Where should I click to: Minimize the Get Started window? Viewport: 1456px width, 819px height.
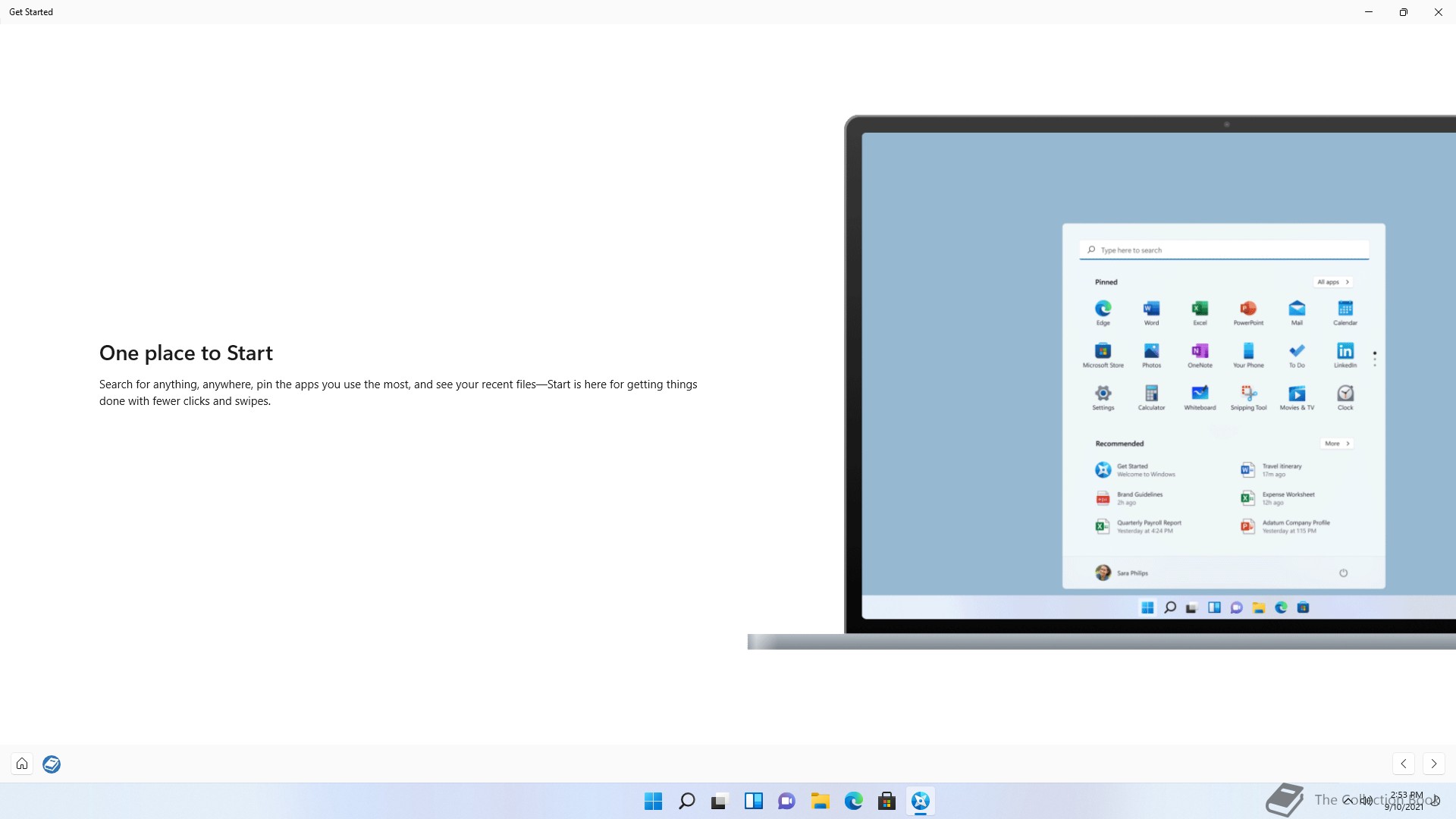click(x=1369, y=12)
